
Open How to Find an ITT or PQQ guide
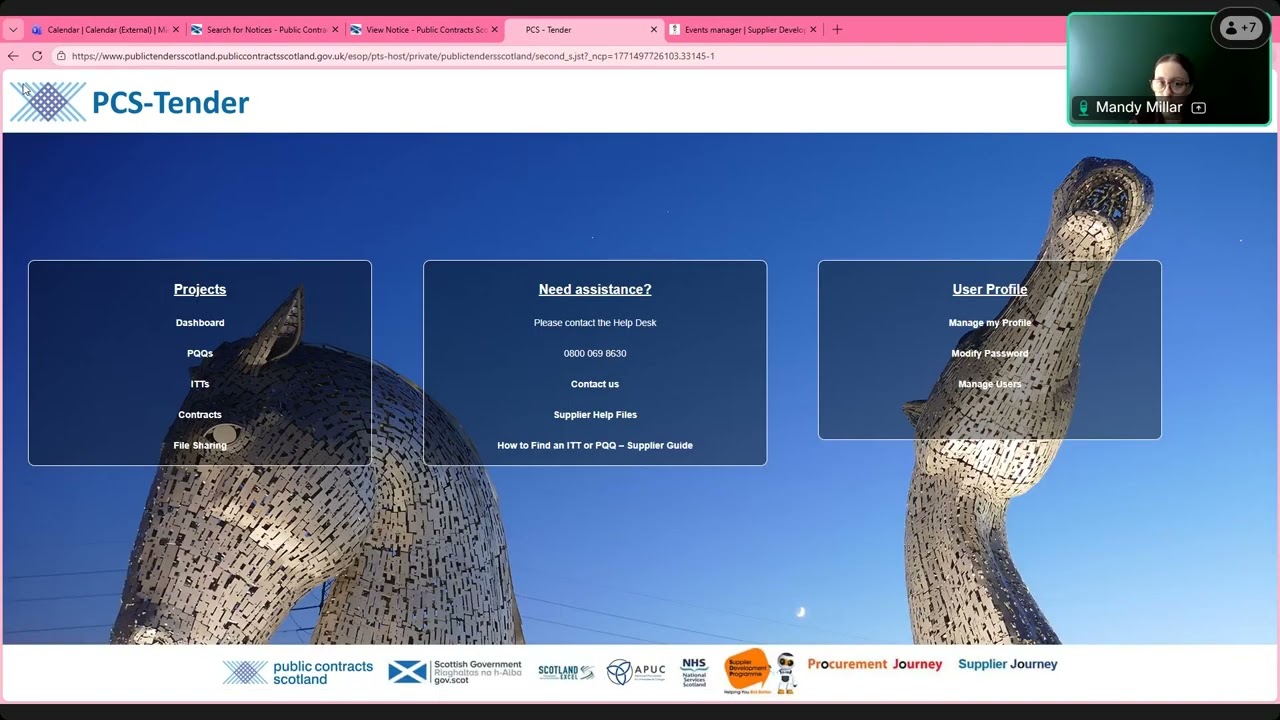coord(595,445)
